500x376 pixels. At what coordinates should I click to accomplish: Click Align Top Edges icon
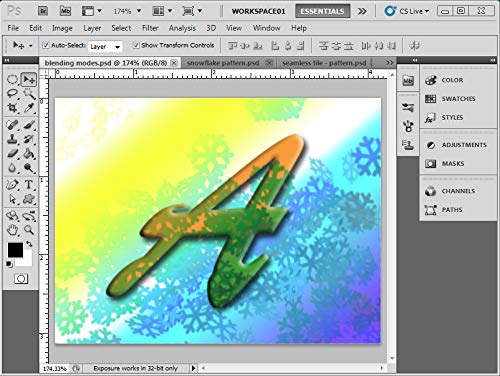tap(233, 46)
